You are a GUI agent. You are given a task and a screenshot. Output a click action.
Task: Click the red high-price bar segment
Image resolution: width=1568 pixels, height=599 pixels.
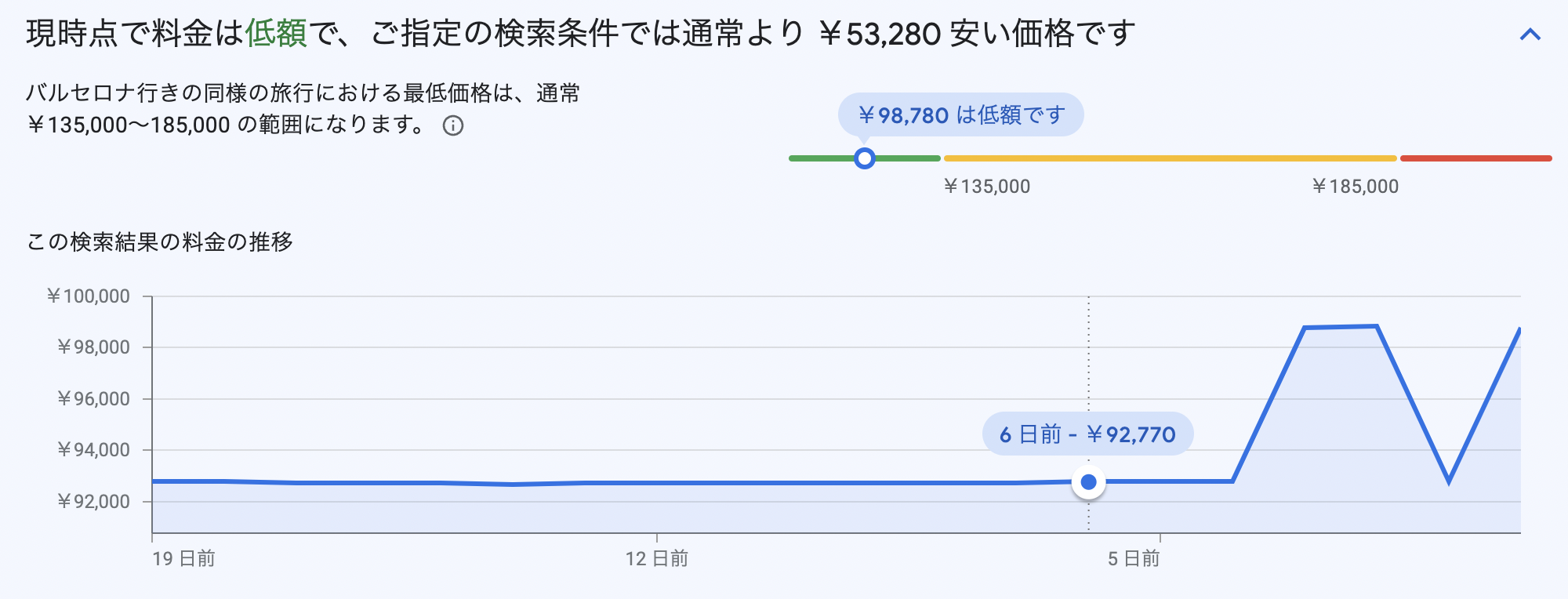click(x=1475, y=158)
